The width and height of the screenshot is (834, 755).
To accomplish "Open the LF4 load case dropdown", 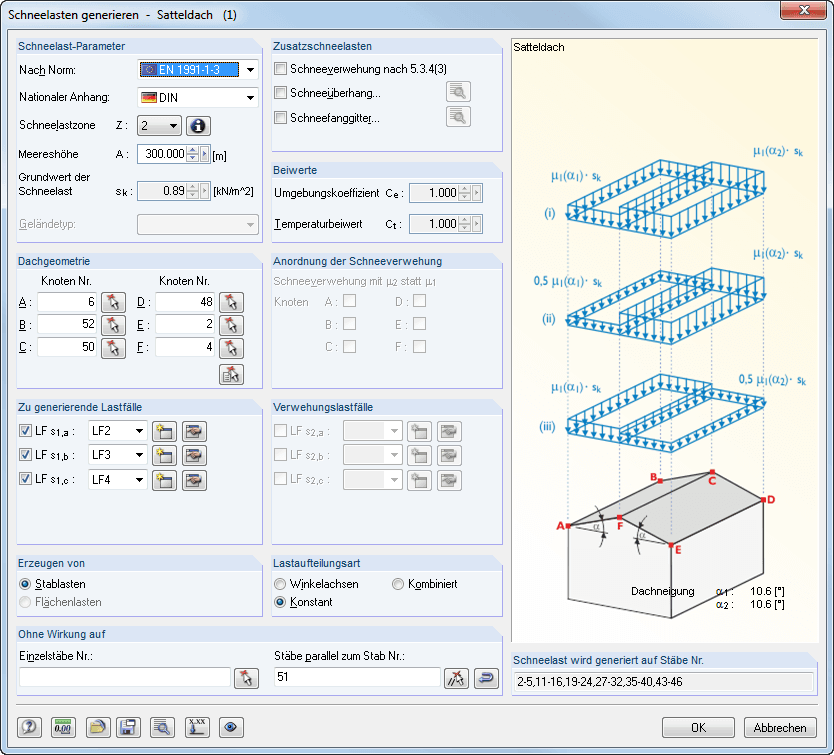I will [139, 480].
